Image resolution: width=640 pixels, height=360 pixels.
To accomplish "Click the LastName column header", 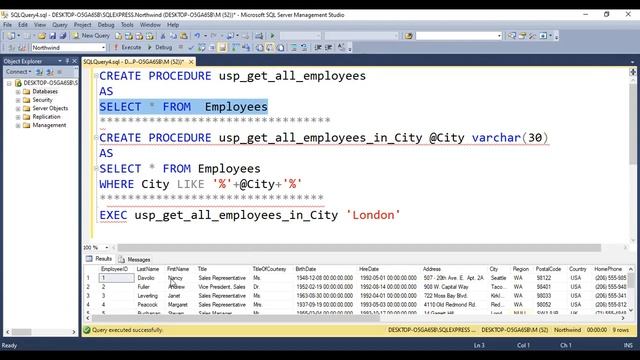I will [x=148, y=269].
